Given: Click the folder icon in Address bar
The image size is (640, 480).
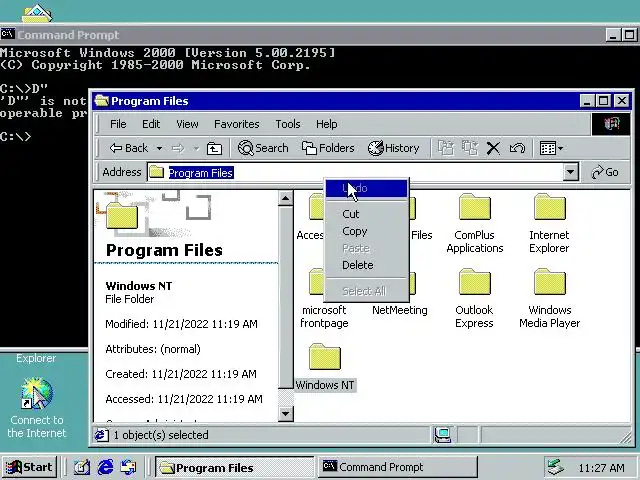Looking at the screenshot, I should (x=156, y=172).
